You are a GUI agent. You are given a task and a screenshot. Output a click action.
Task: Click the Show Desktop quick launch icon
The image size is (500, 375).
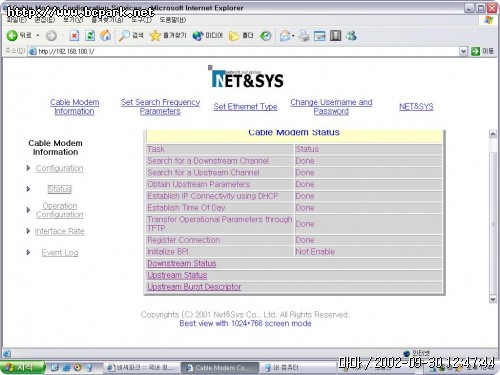[x=55, y=368]
